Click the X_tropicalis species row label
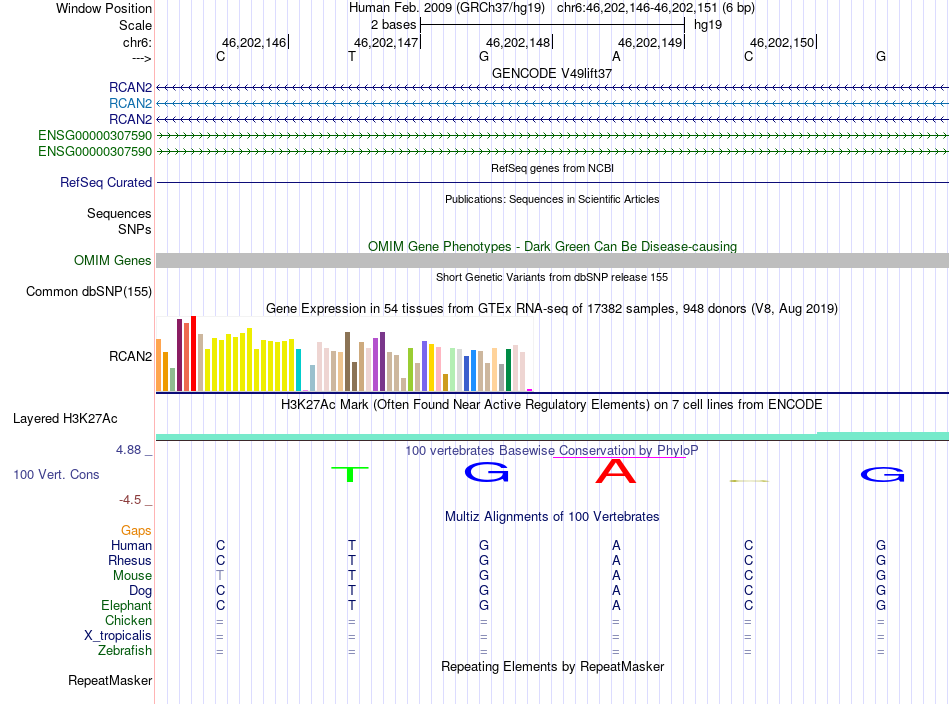 click(118, 636)
